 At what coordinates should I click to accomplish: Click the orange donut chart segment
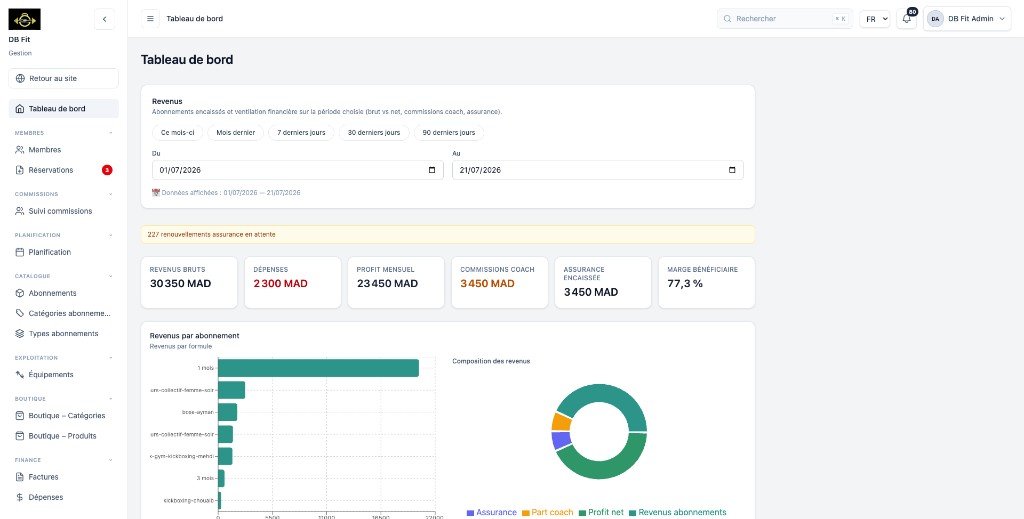(561, 422)
